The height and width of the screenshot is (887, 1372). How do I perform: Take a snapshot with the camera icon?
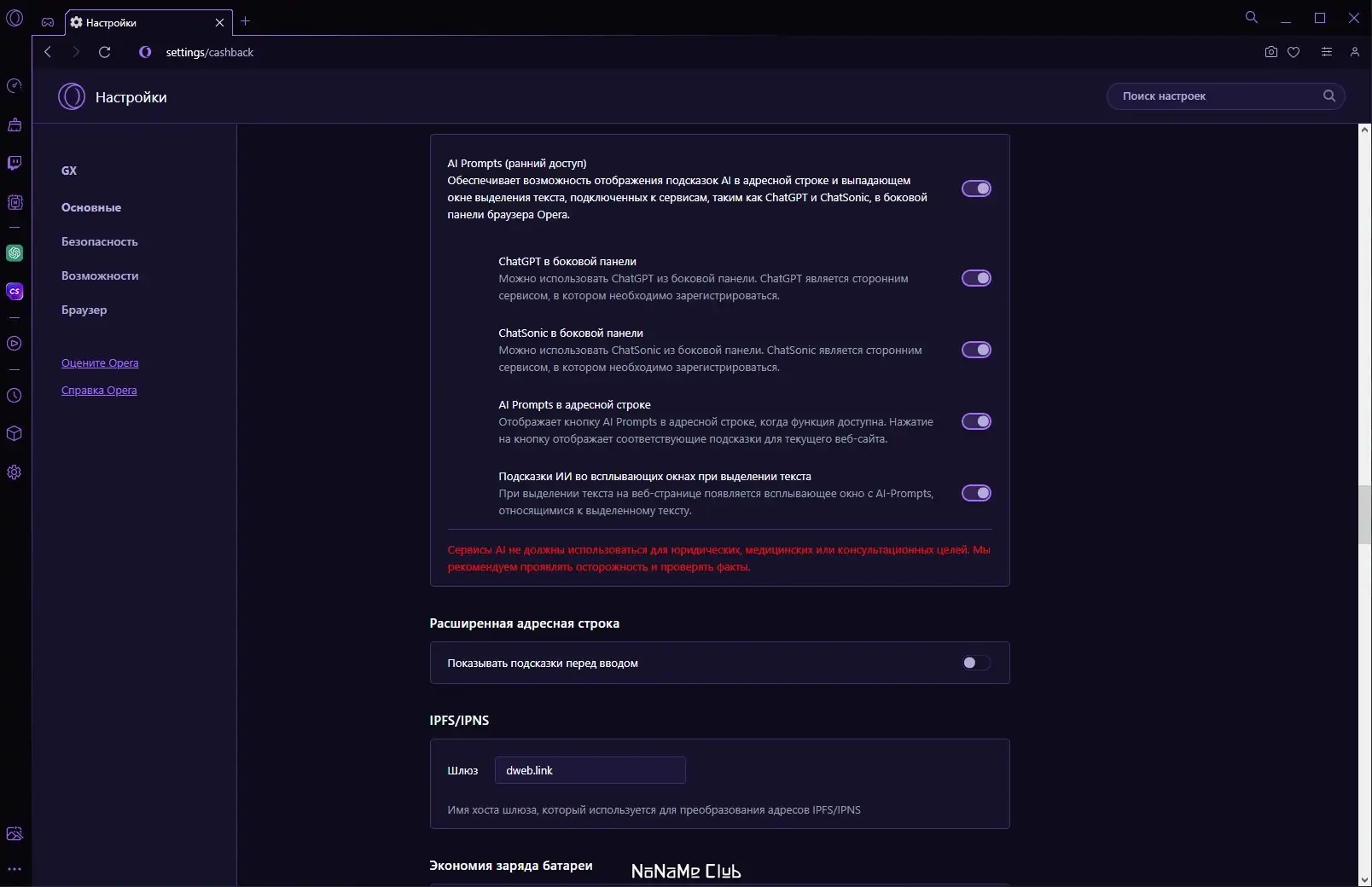[1271, 52]
